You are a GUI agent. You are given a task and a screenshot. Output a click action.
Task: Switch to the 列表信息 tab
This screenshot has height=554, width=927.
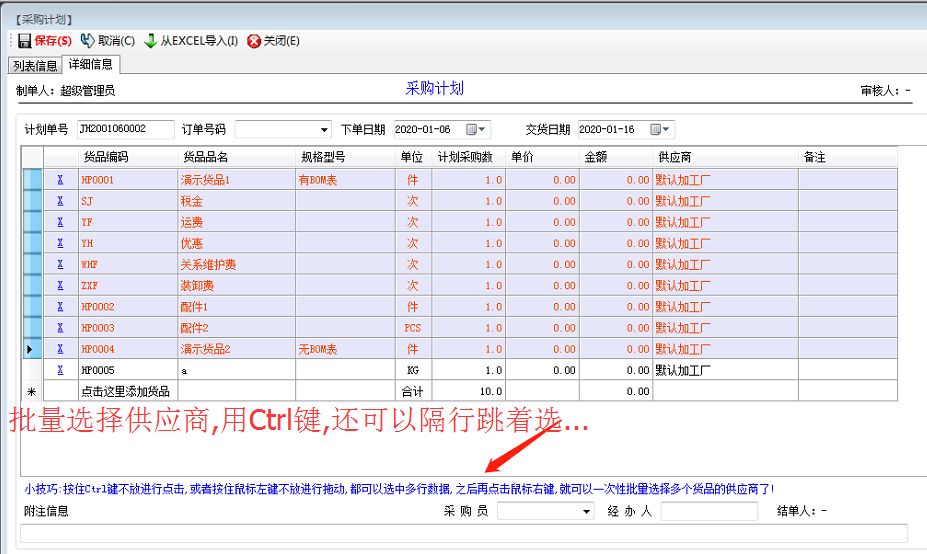click(34, 66)
